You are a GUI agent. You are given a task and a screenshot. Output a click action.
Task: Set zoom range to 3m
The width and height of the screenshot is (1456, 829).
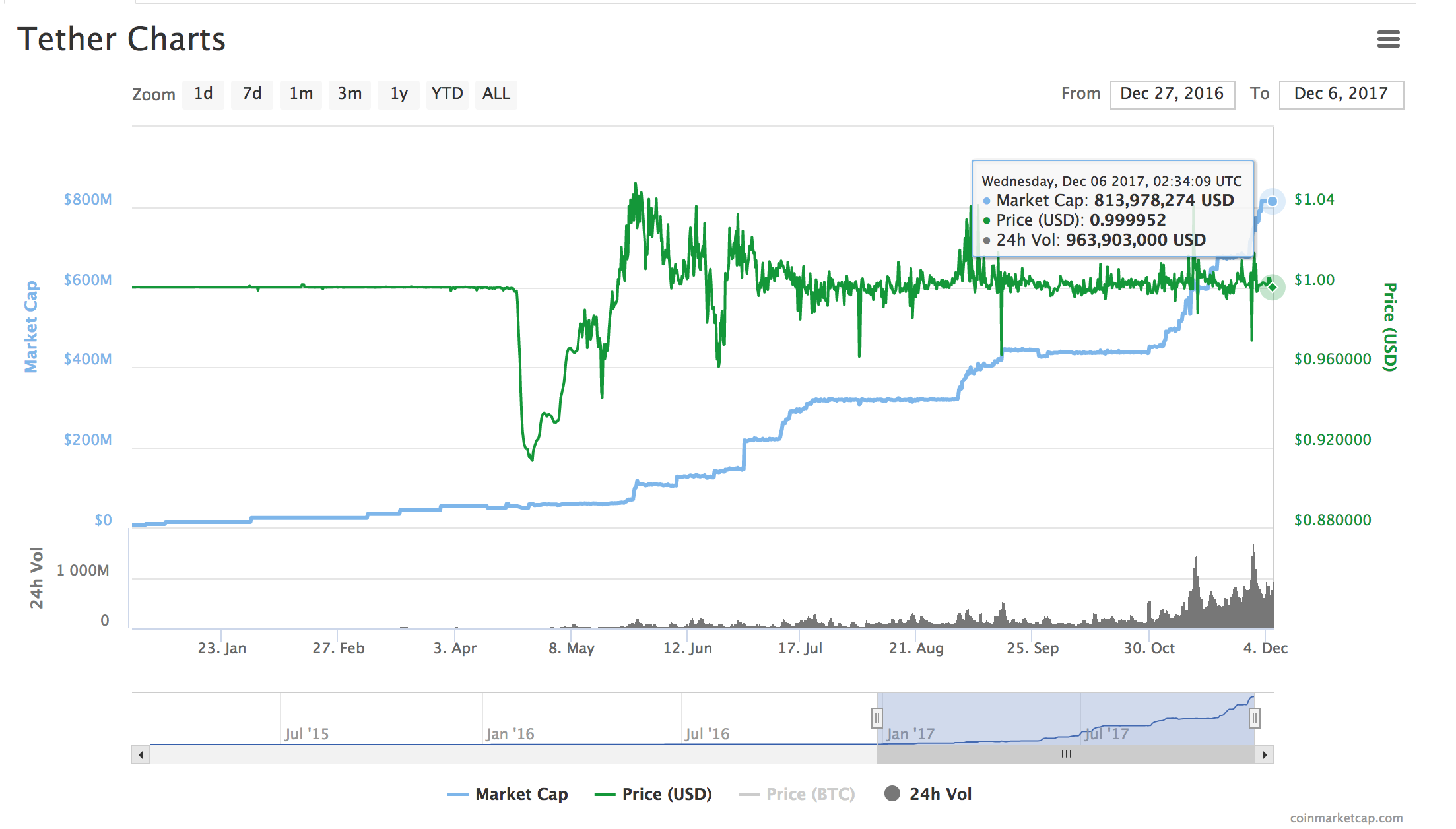pos(350,94)
